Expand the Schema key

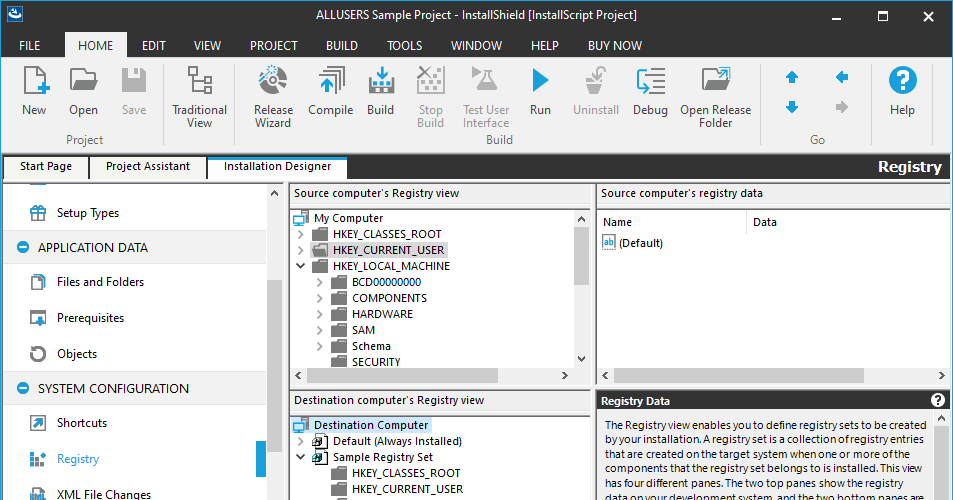[320, 346]
